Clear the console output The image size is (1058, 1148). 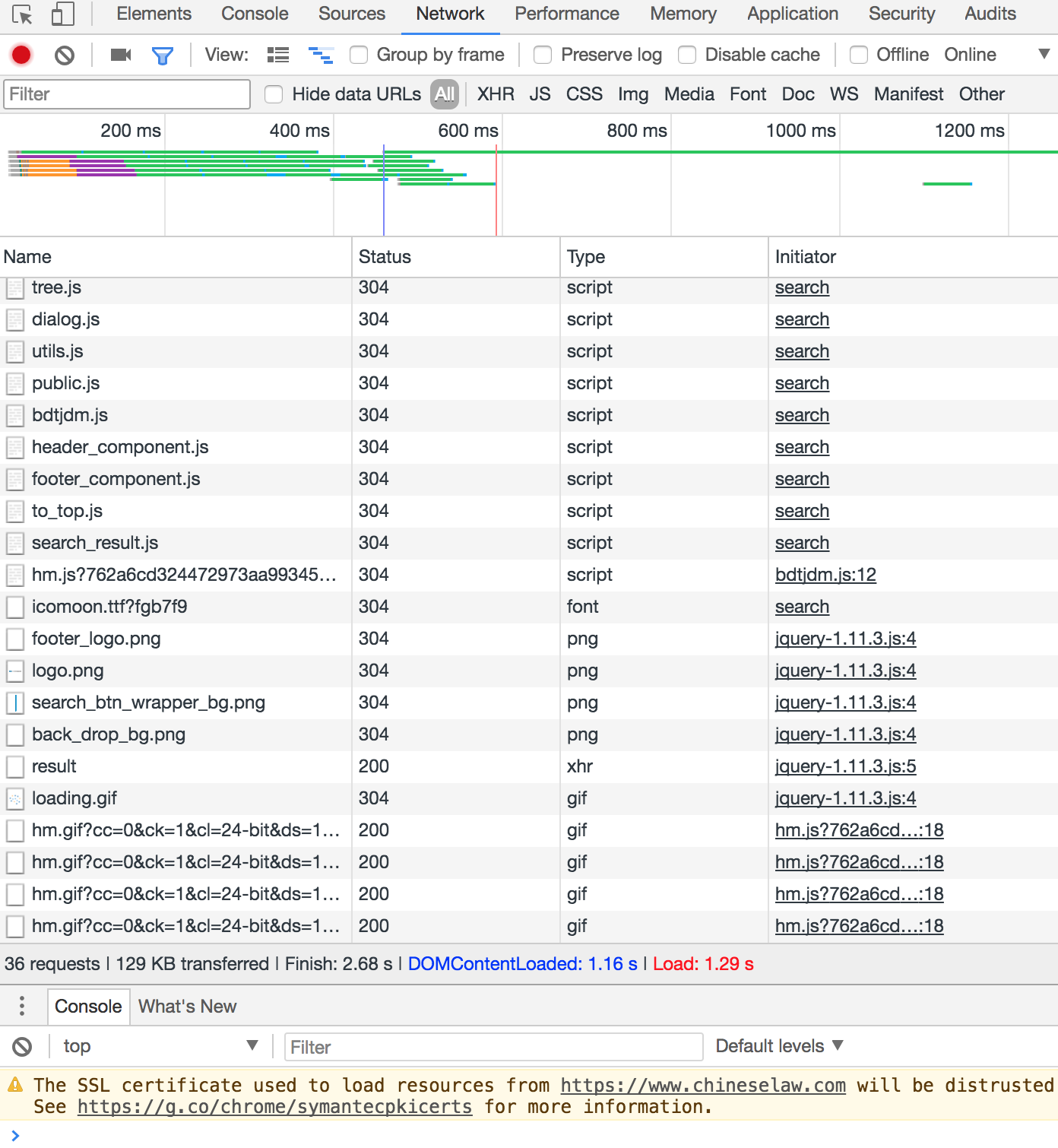pos(22,1046)
